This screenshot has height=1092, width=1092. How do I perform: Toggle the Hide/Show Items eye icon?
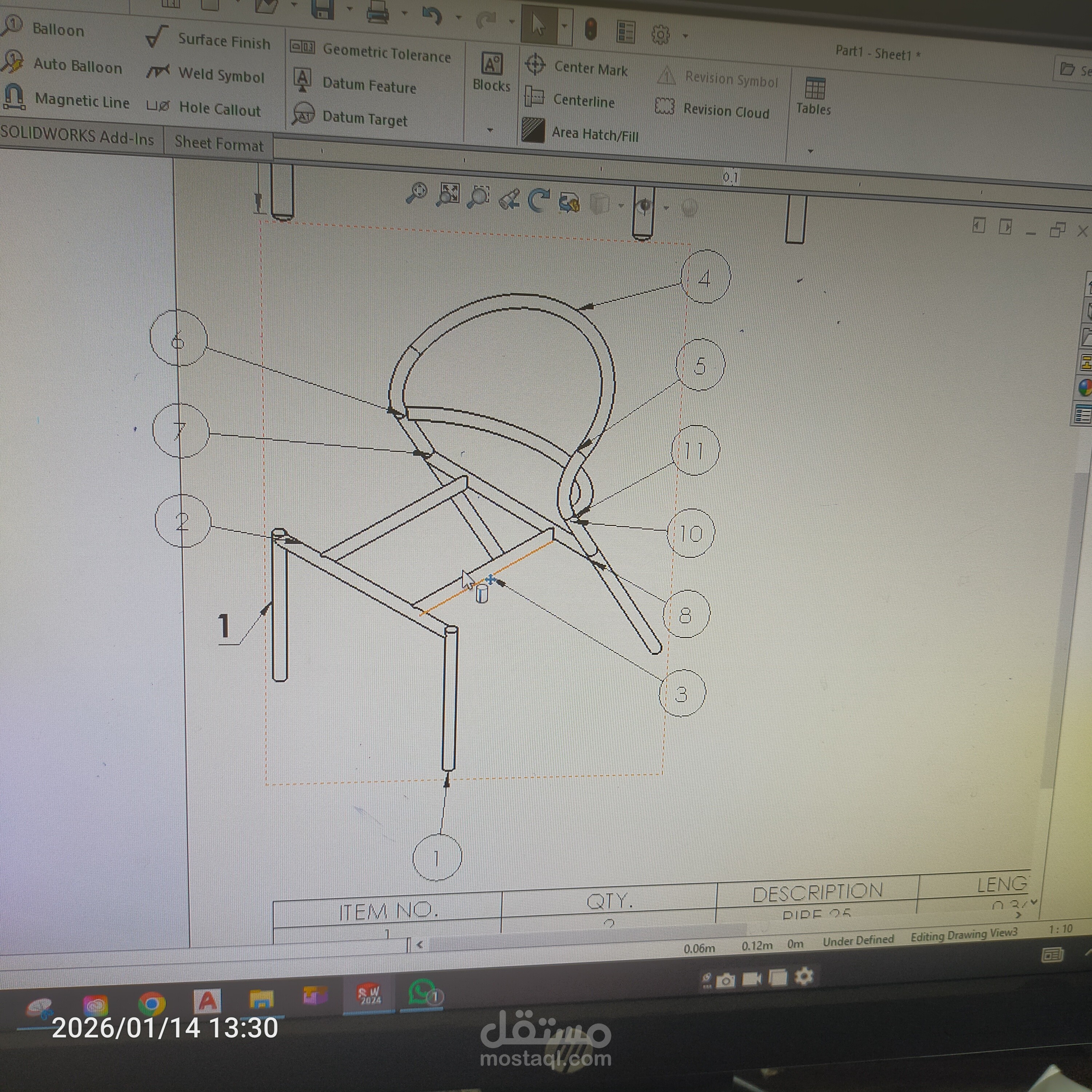pos(644,206)
